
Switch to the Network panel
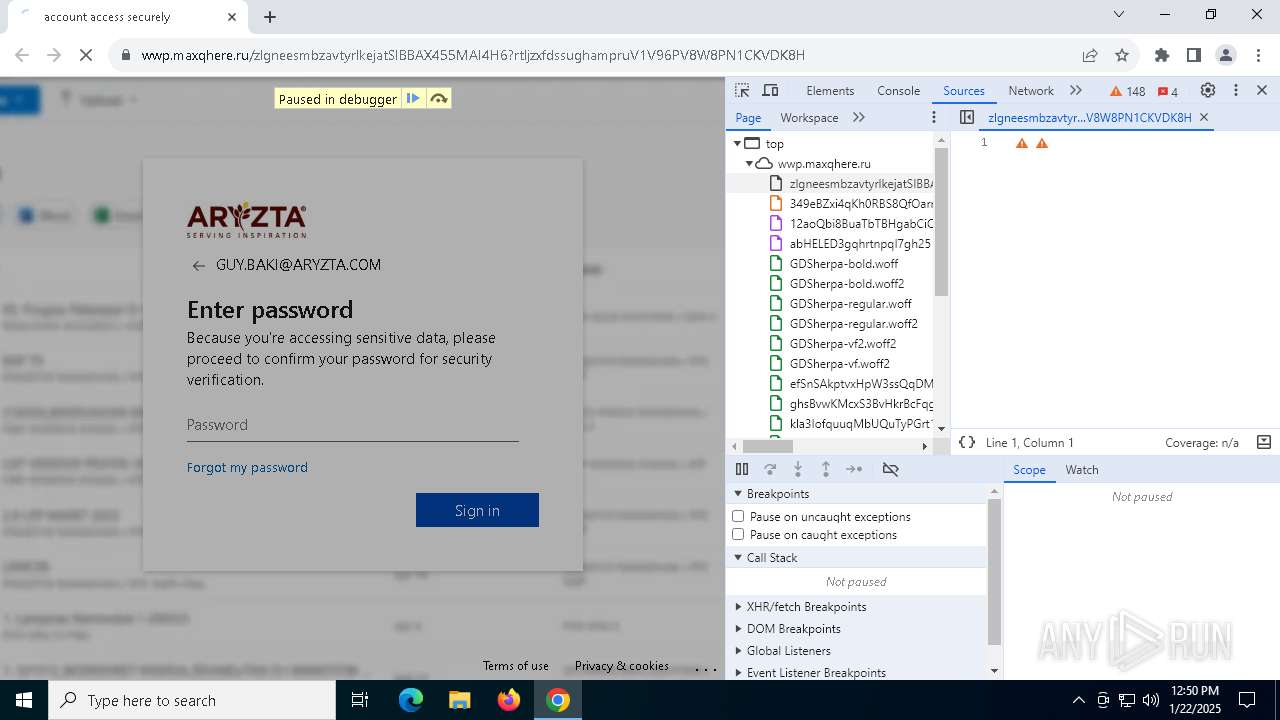click(1031, 90)
